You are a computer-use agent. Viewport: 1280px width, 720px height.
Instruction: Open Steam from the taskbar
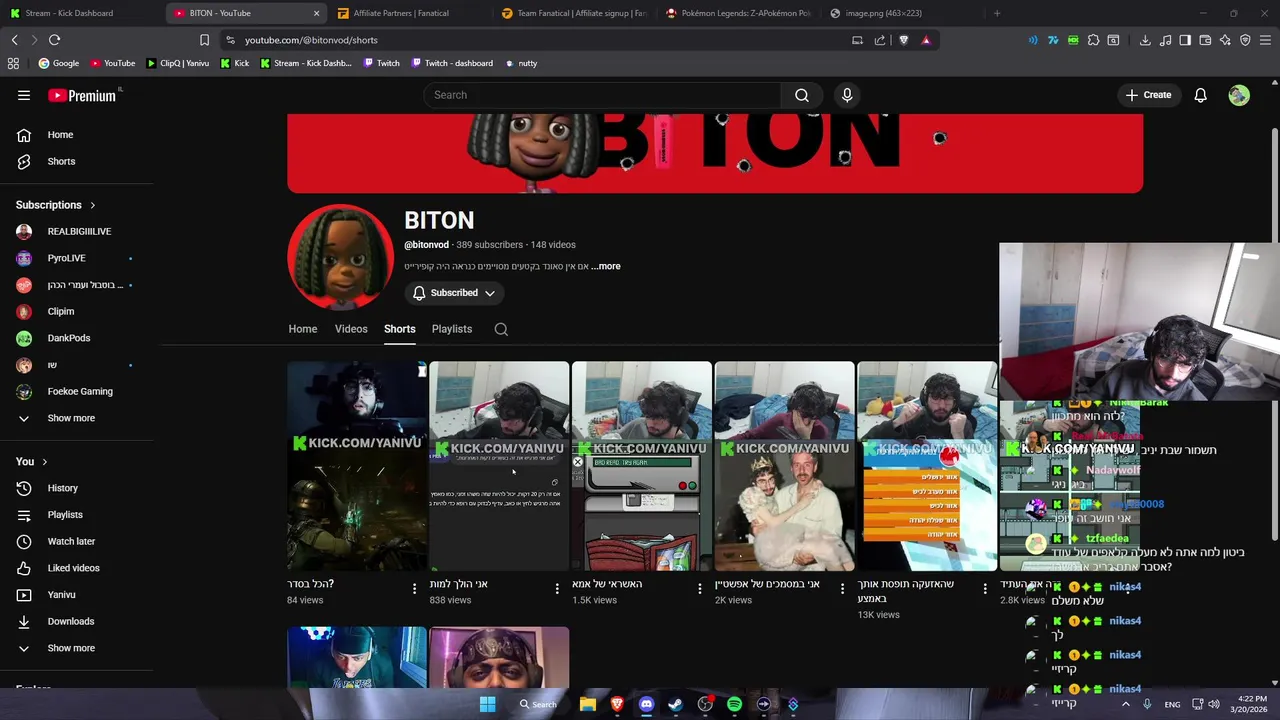[x=675, y=704]
